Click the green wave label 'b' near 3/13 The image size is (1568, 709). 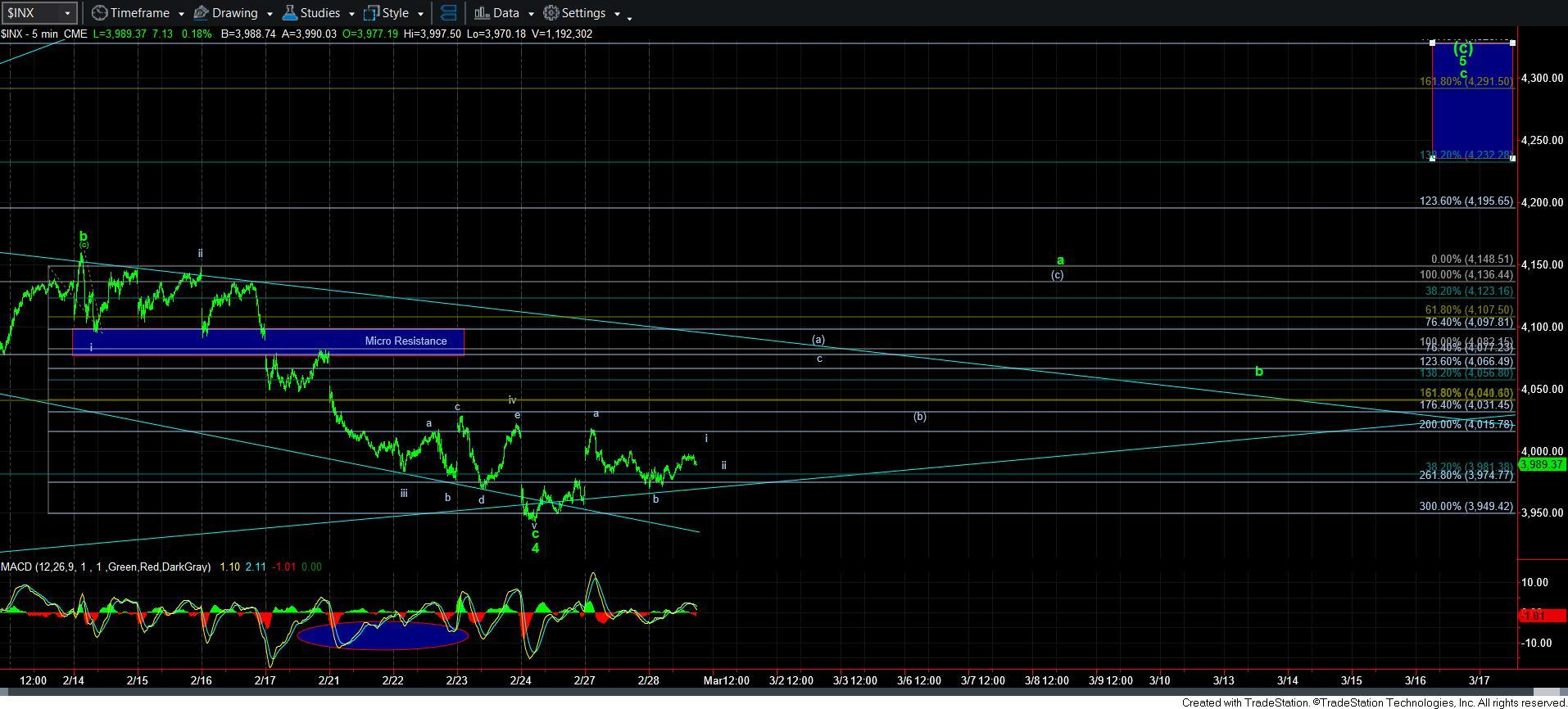(x=1259, y=372)
